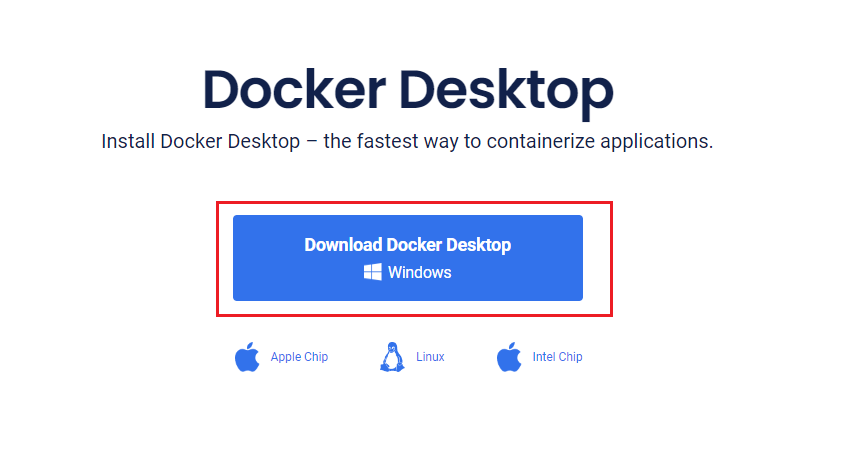This screenshot has height=459, width=841.
Task: Click the Linux penguin icon
Action: (x=392, y=357)
